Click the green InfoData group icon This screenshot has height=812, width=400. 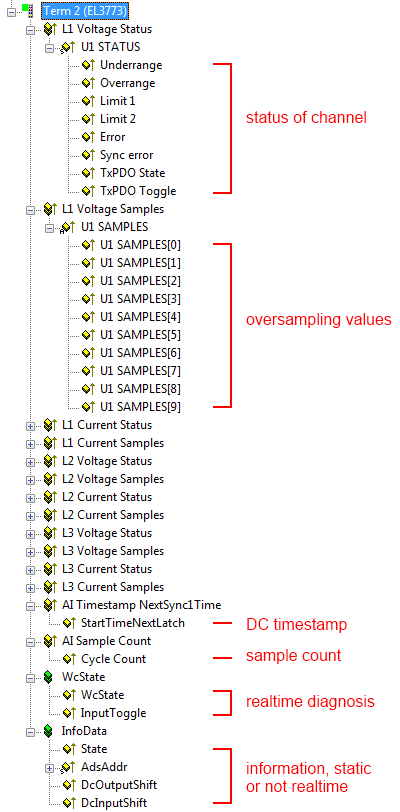click(x=49, y=731)
